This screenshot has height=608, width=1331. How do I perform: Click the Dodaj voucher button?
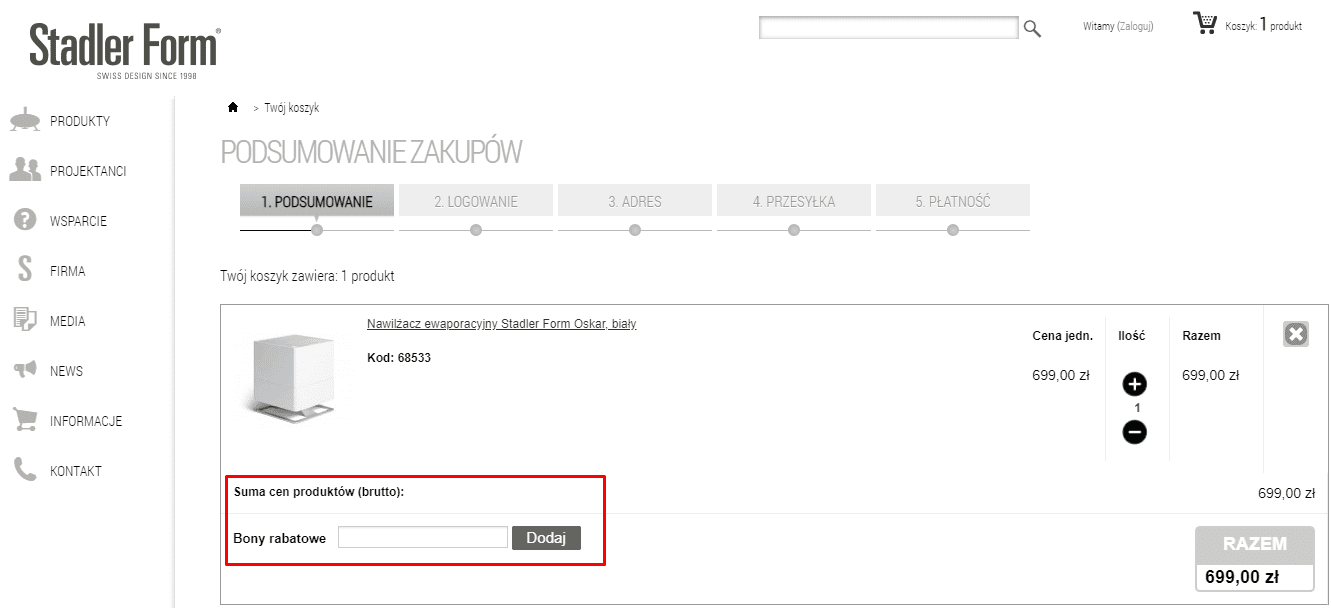[x=546, y=538]
